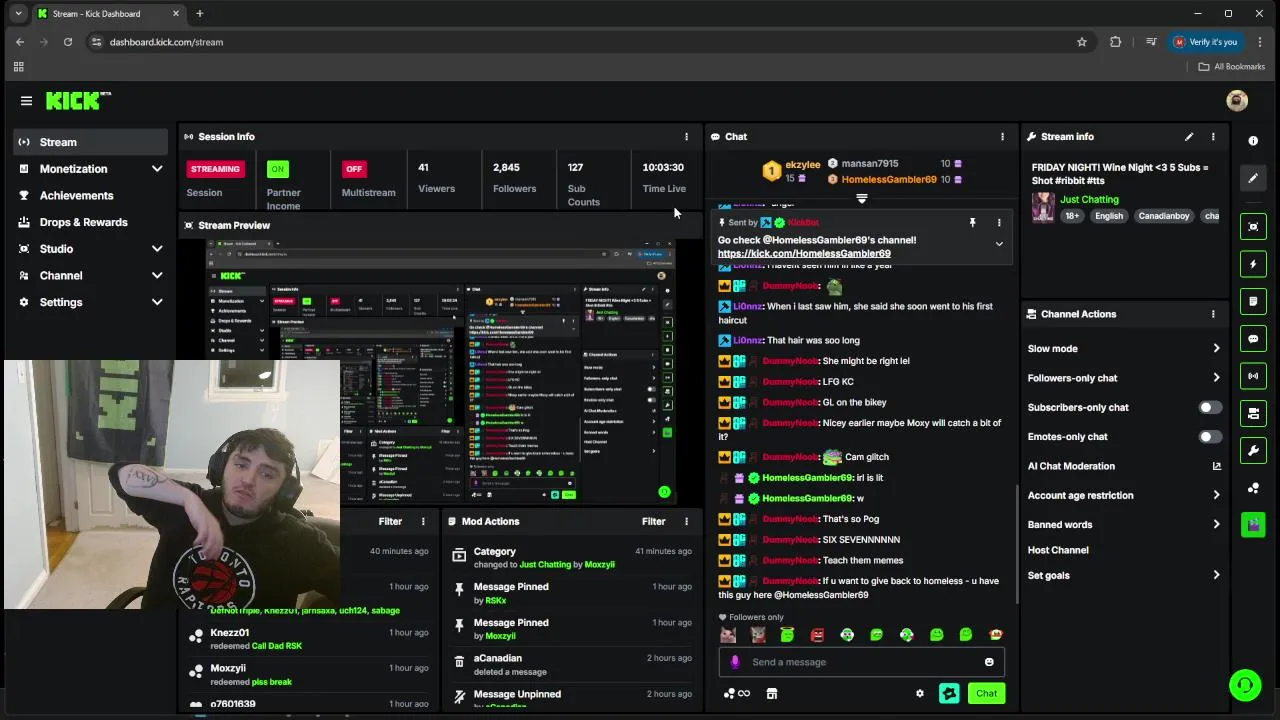Open the emoji picker in message box
The height and width of the screenshot is (720, 1280).
pos(989,662)
